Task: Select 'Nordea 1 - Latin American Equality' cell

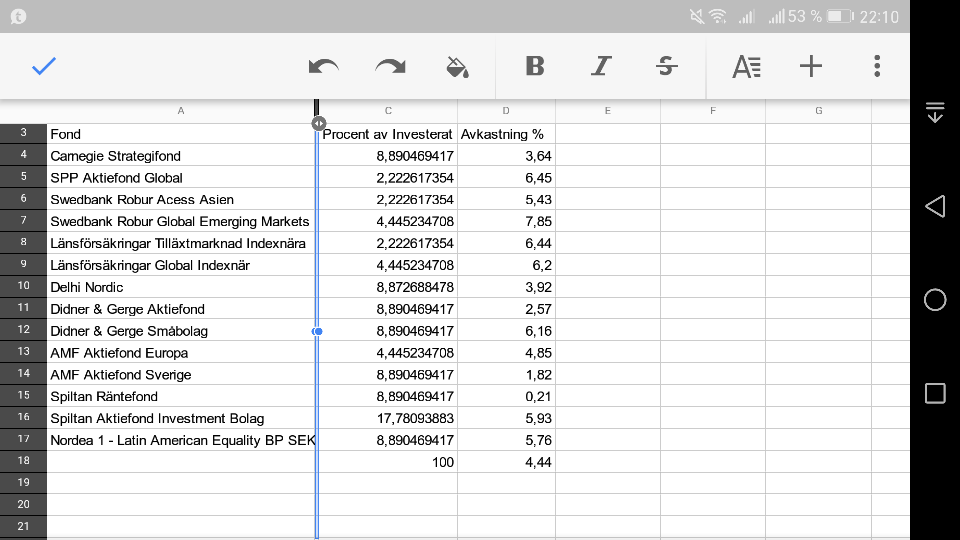Action: (181, 440)
